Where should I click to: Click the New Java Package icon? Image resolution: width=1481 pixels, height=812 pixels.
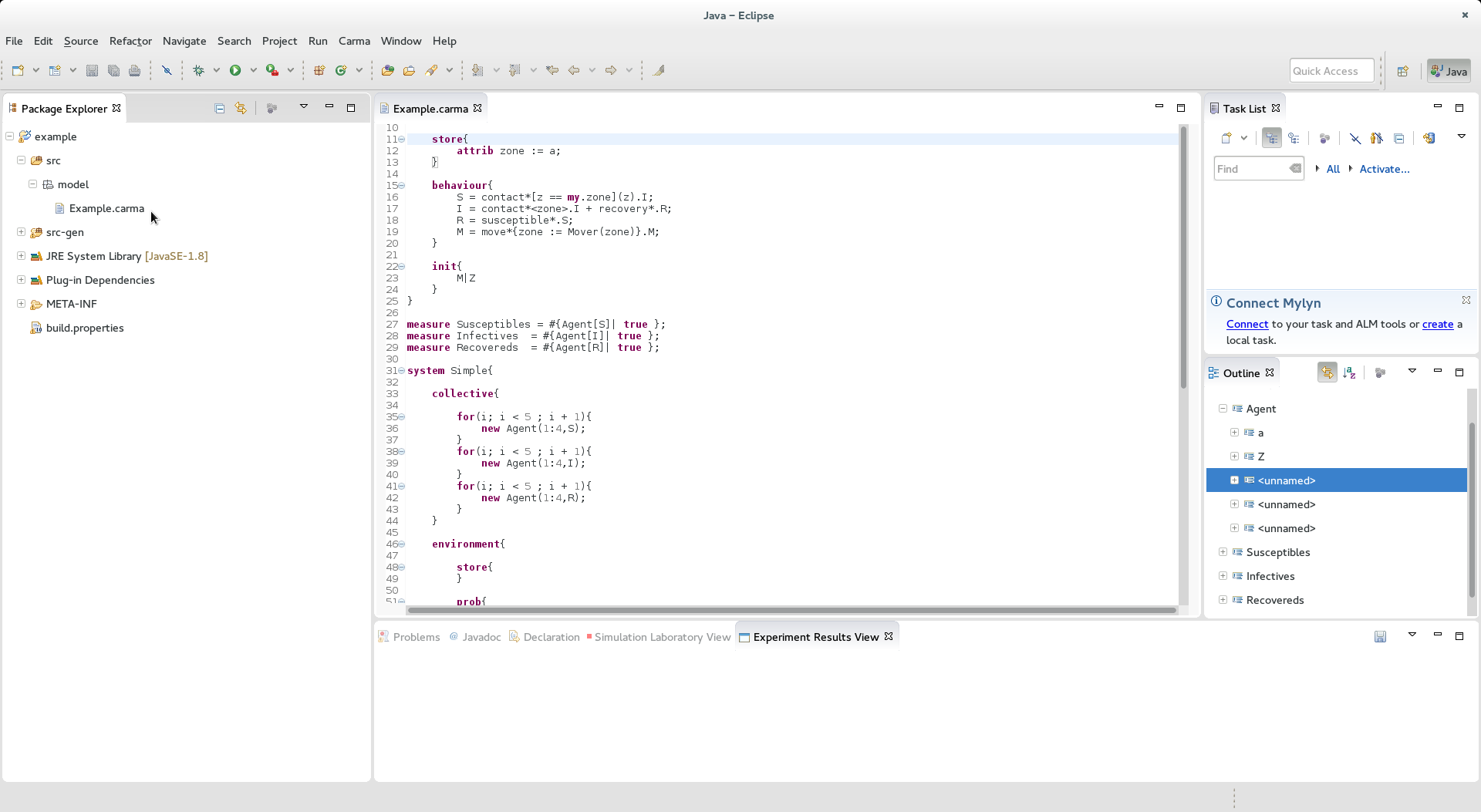[319, 70]
